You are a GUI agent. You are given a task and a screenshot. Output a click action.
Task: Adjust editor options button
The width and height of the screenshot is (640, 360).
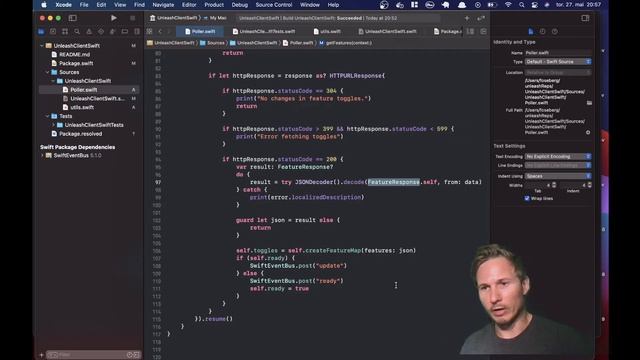(x=471, y=31)
